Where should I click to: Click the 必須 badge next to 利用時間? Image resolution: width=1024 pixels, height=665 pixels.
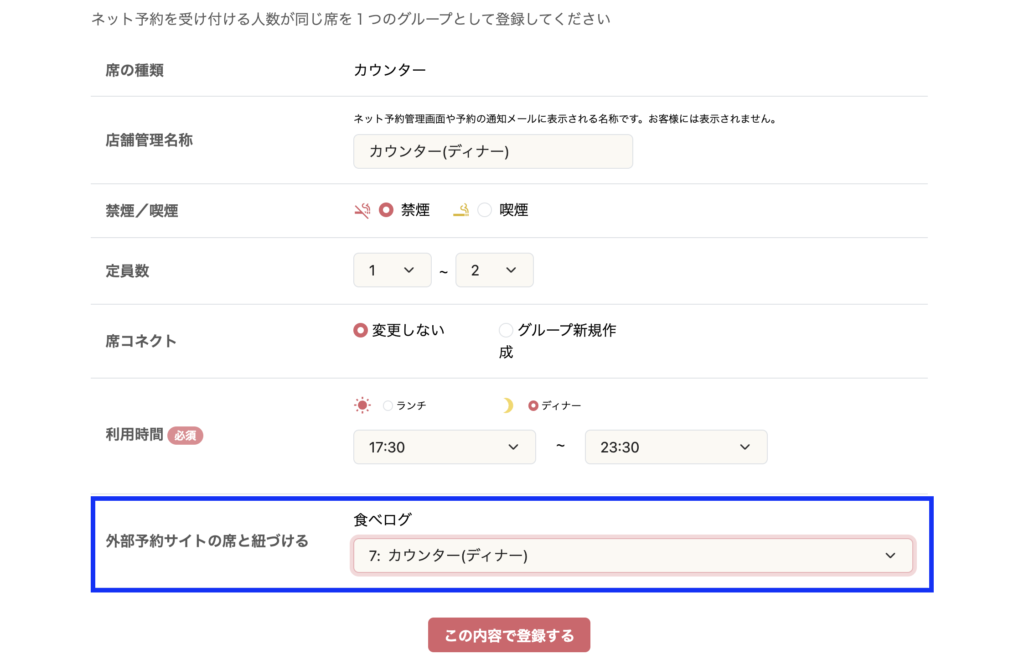click(185, 436)
